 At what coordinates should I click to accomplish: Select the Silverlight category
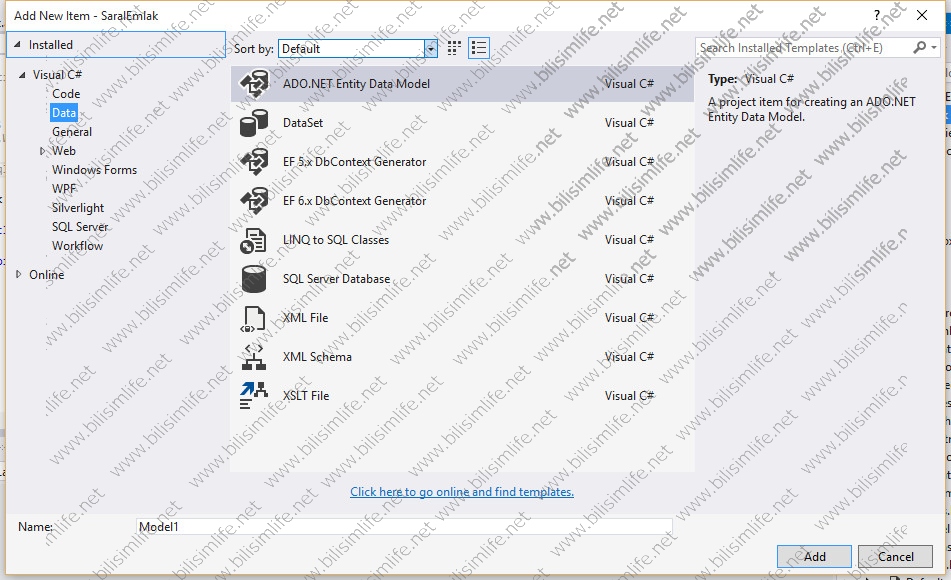(78, 207)
